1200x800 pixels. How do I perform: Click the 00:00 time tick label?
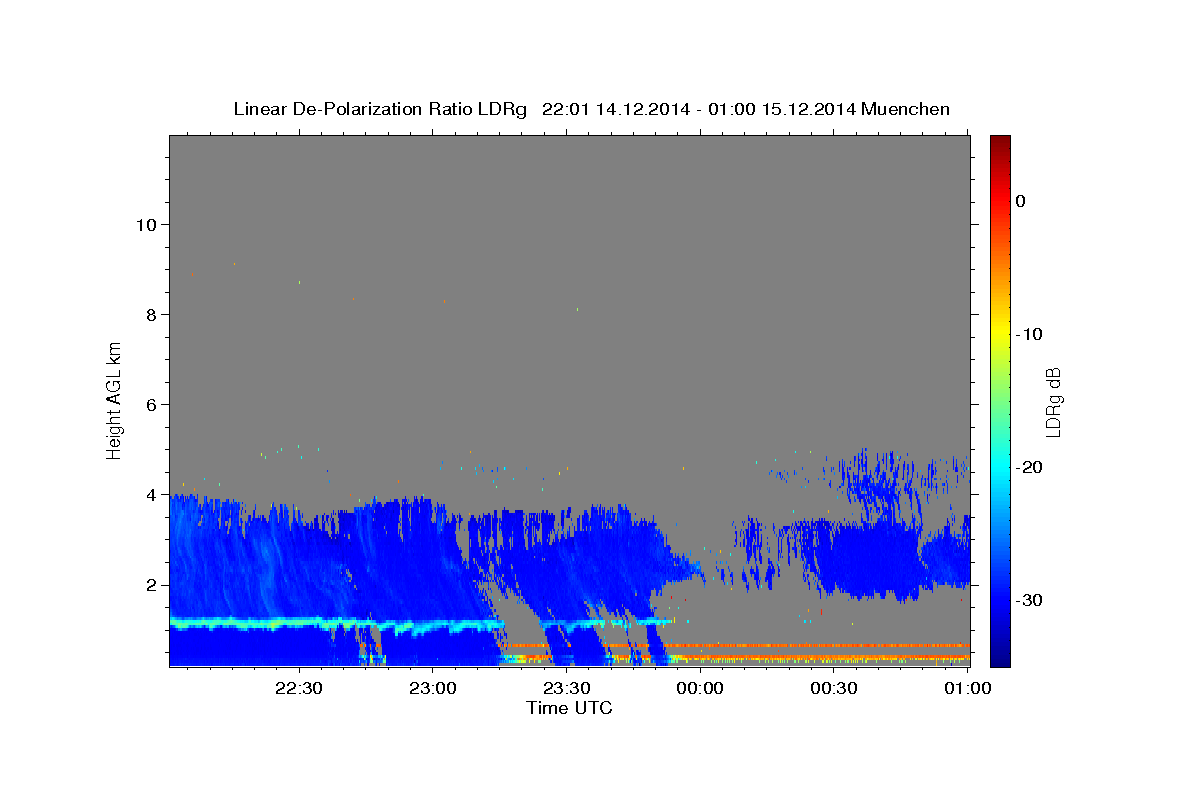coord(700,688)
